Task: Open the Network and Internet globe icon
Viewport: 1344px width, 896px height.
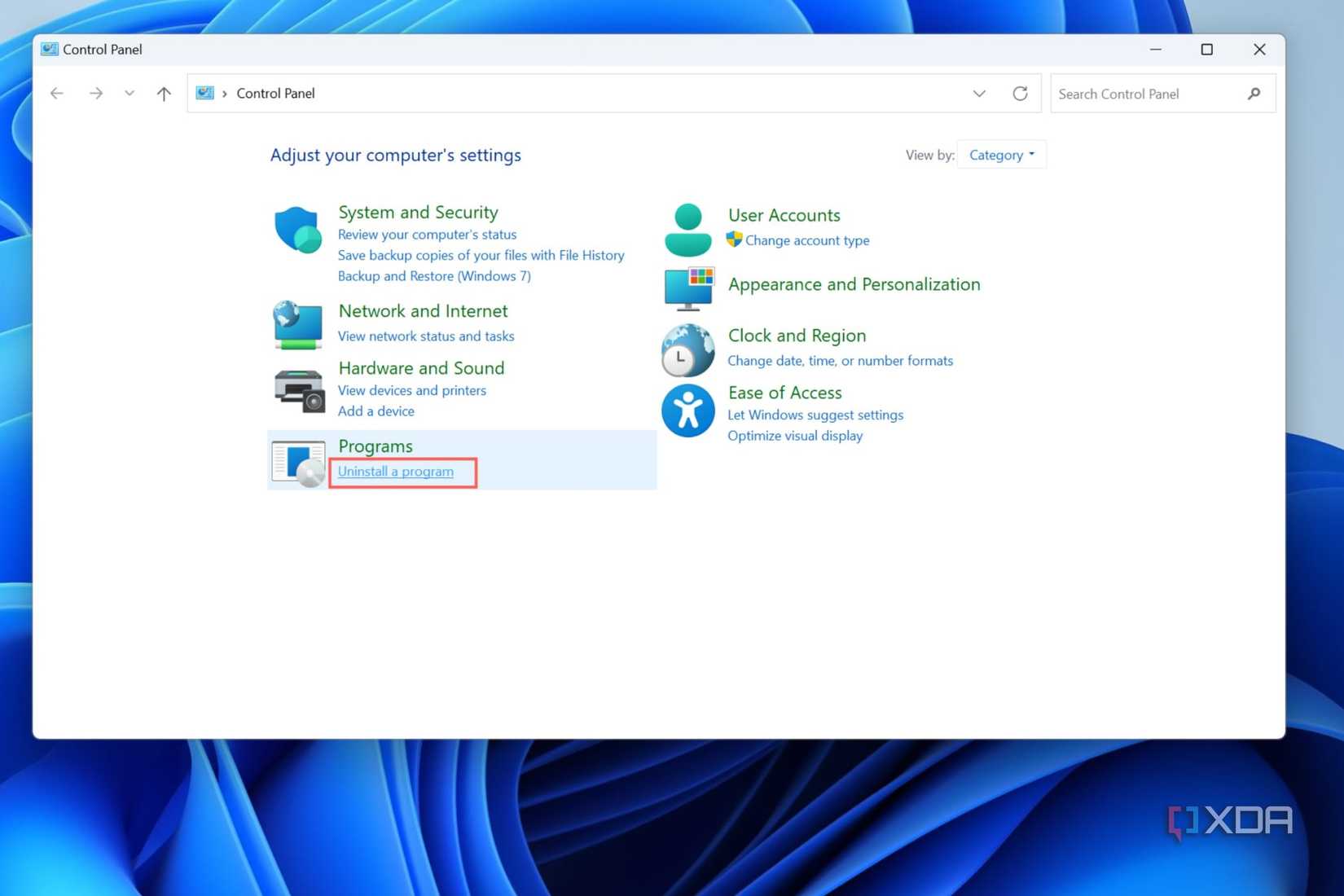Action: 297,324
